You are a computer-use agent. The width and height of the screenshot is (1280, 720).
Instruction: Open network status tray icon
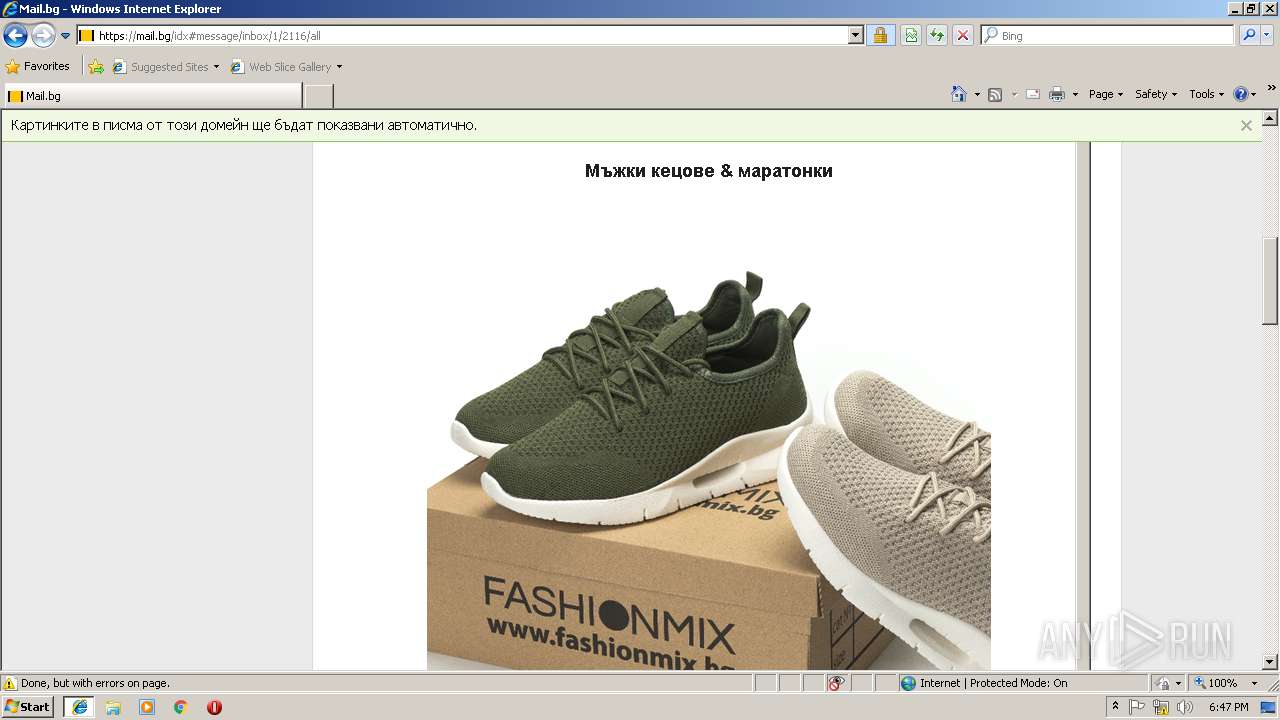[1161, 706]
